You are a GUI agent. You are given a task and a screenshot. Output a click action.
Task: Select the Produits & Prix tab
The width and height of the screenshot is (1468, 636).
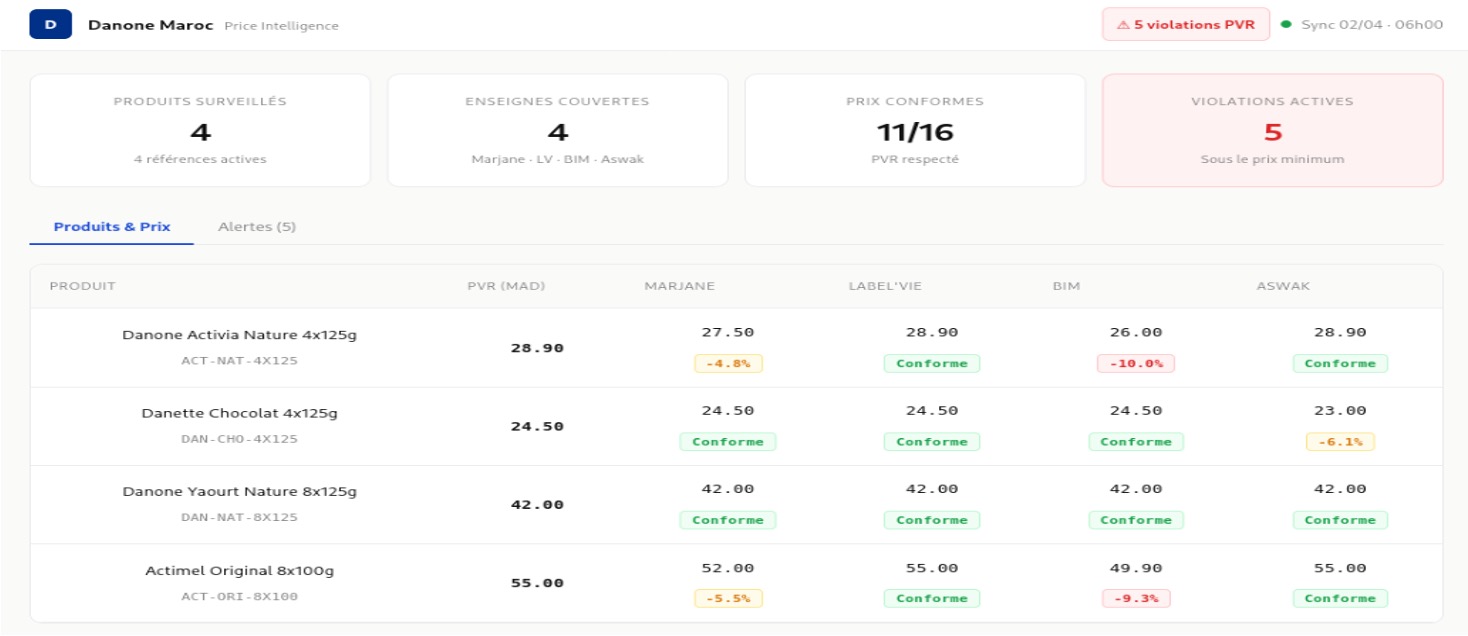[x=112, y=227]
